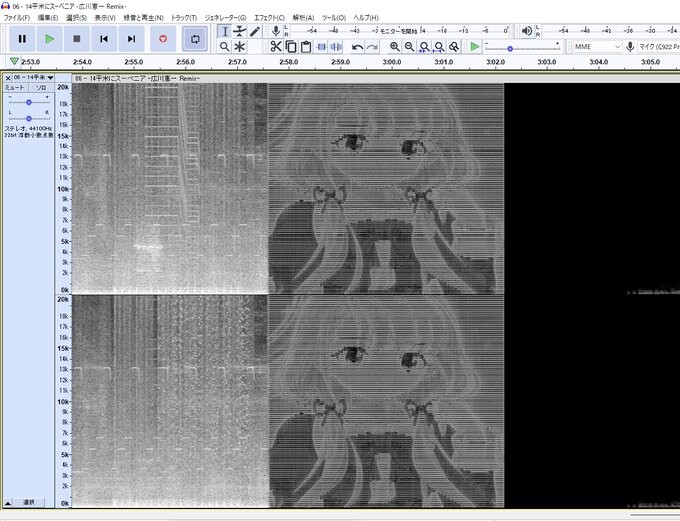680x521 pixels.
Task: Skip to start of the track
Action: [x=104, y=39]
